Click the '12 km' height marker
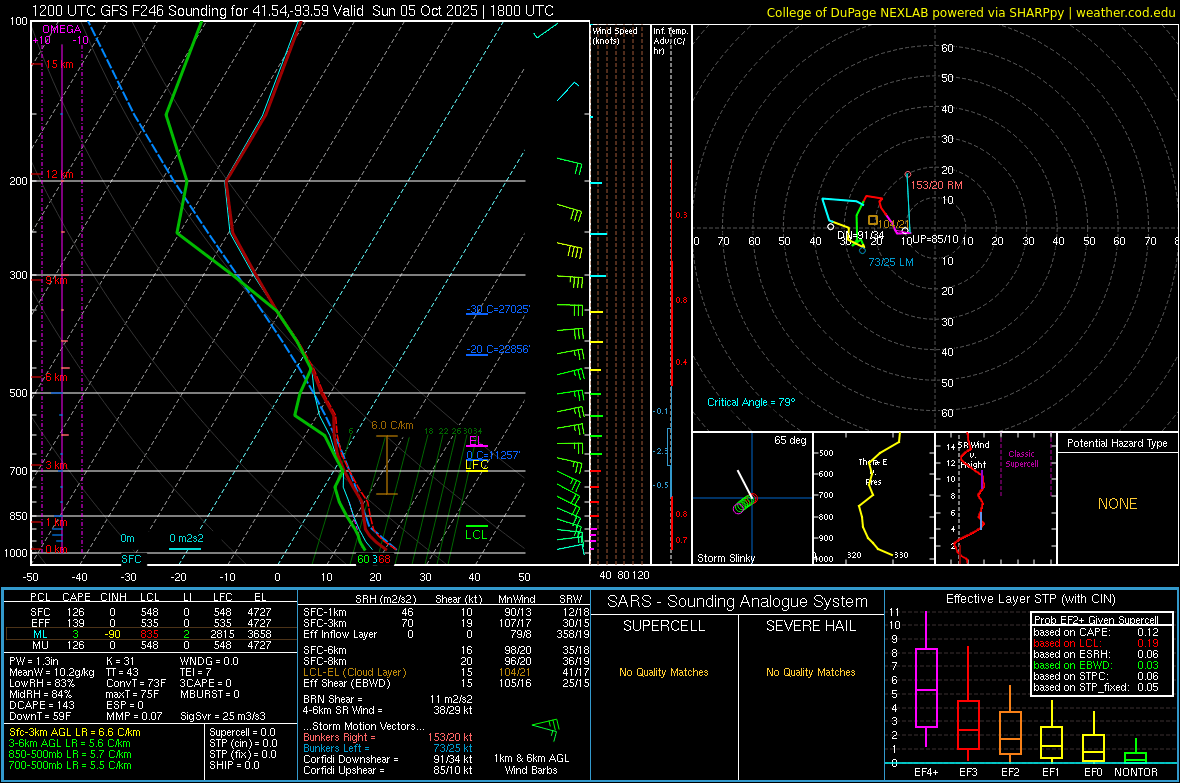The image size is (1180, 783). click(x=59, y=174)
